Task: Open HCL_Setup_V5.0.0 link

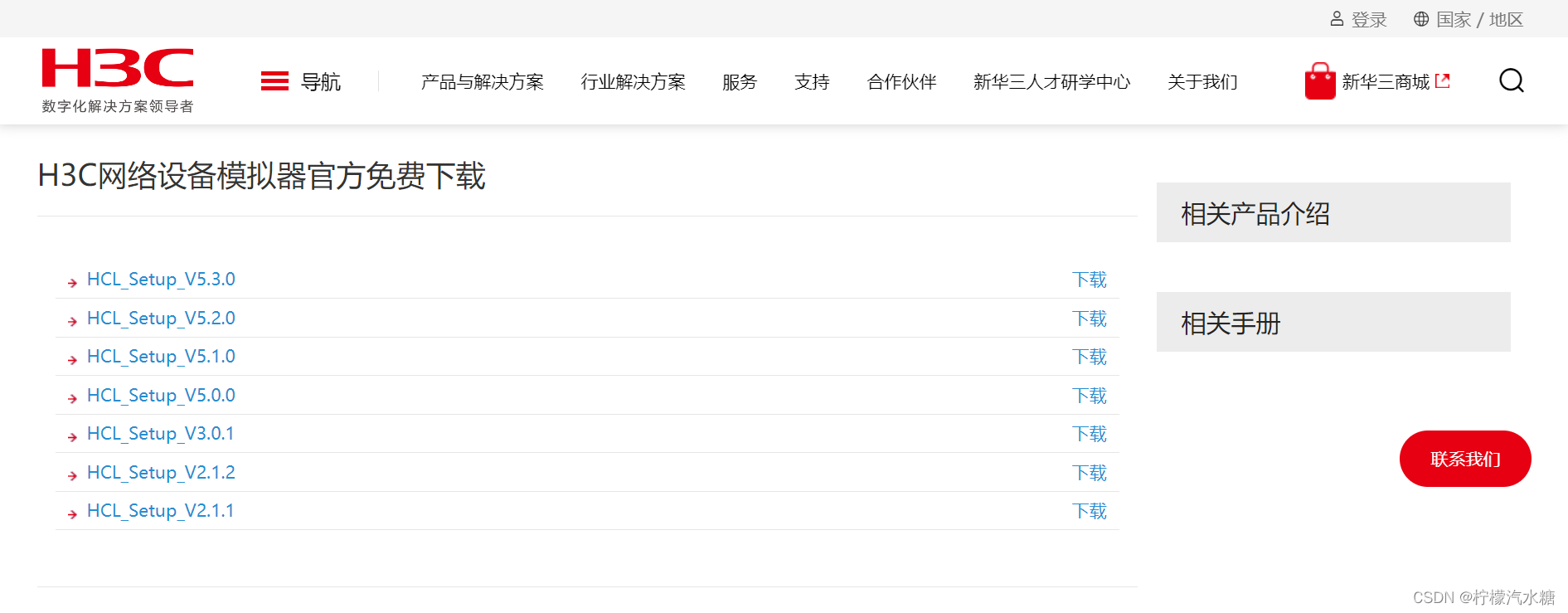Action: tap(161, 396)
